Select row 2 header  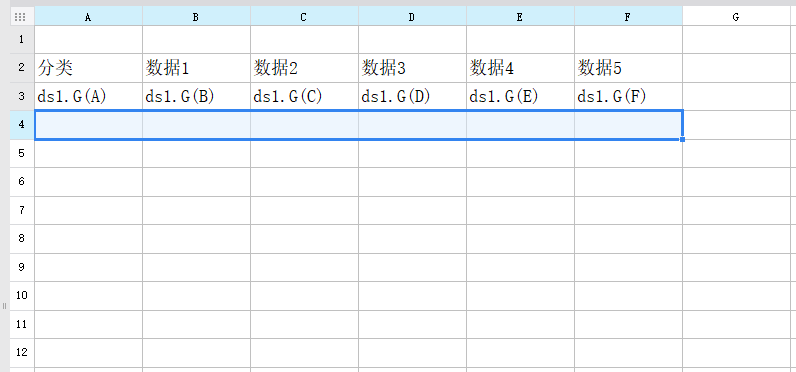point(22,68)
